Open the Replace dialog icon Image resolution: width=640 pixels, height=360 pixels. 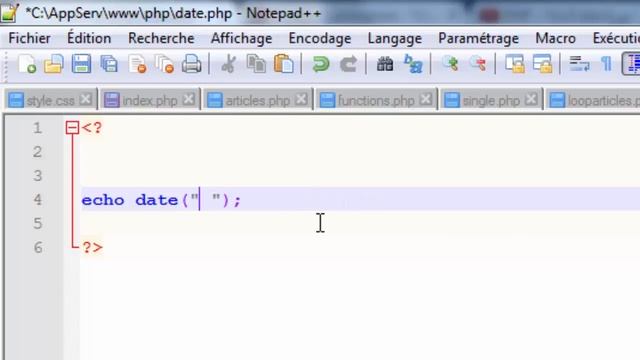[413, 64]
